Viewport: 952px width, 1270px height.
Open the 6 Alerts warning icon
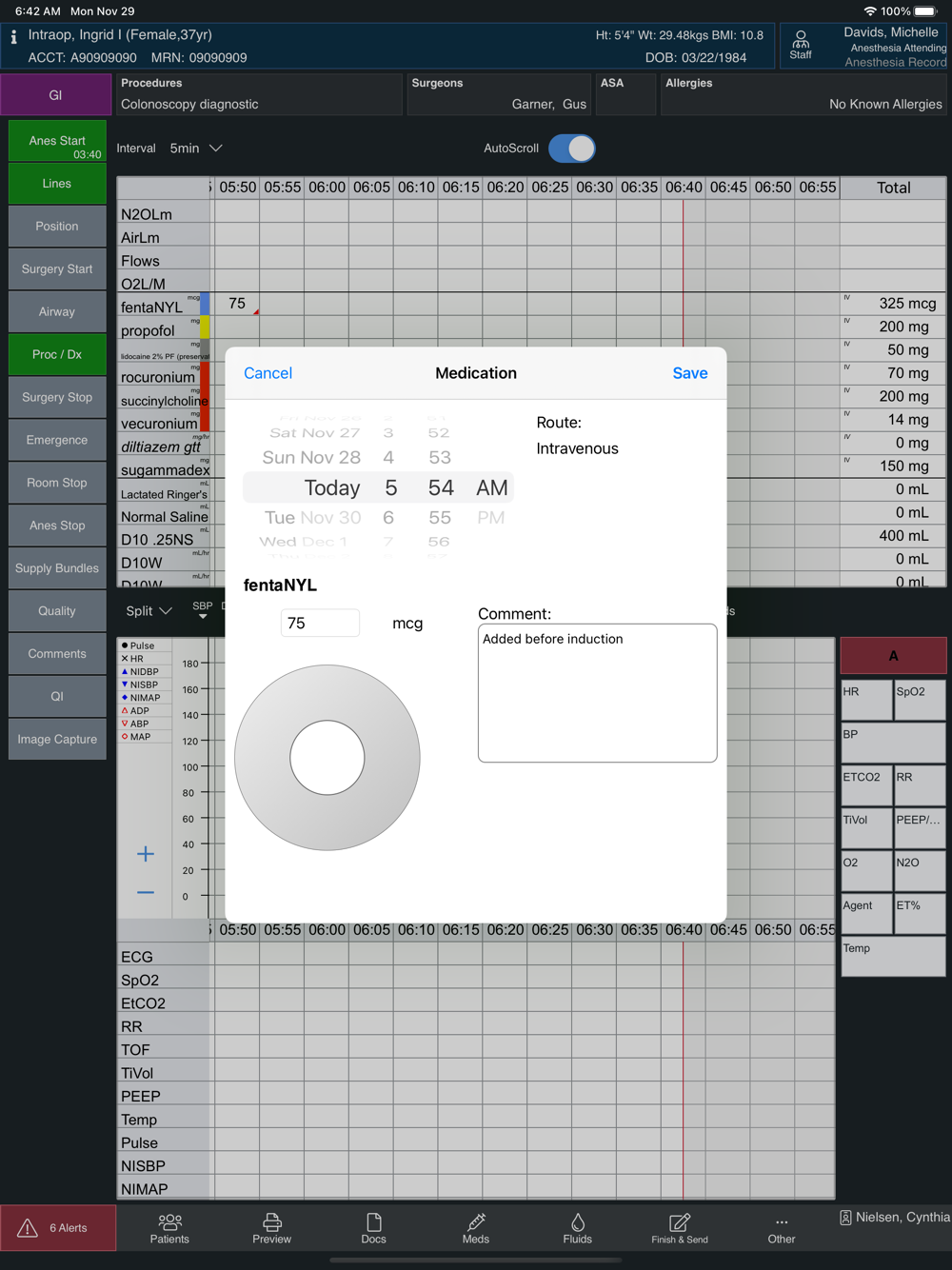click(28, 1228)
